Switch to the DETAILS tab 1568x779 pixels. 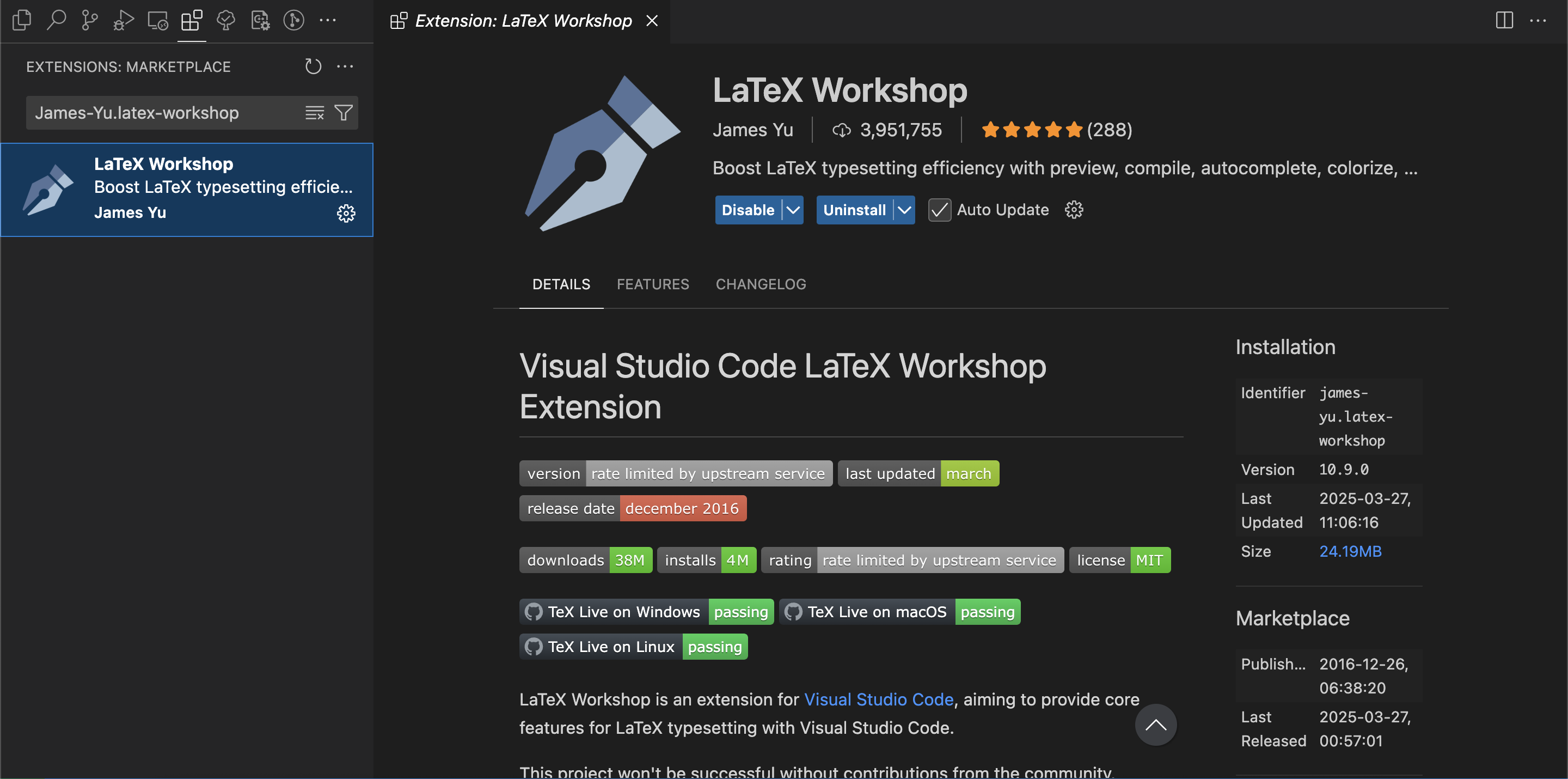(561, 284)
